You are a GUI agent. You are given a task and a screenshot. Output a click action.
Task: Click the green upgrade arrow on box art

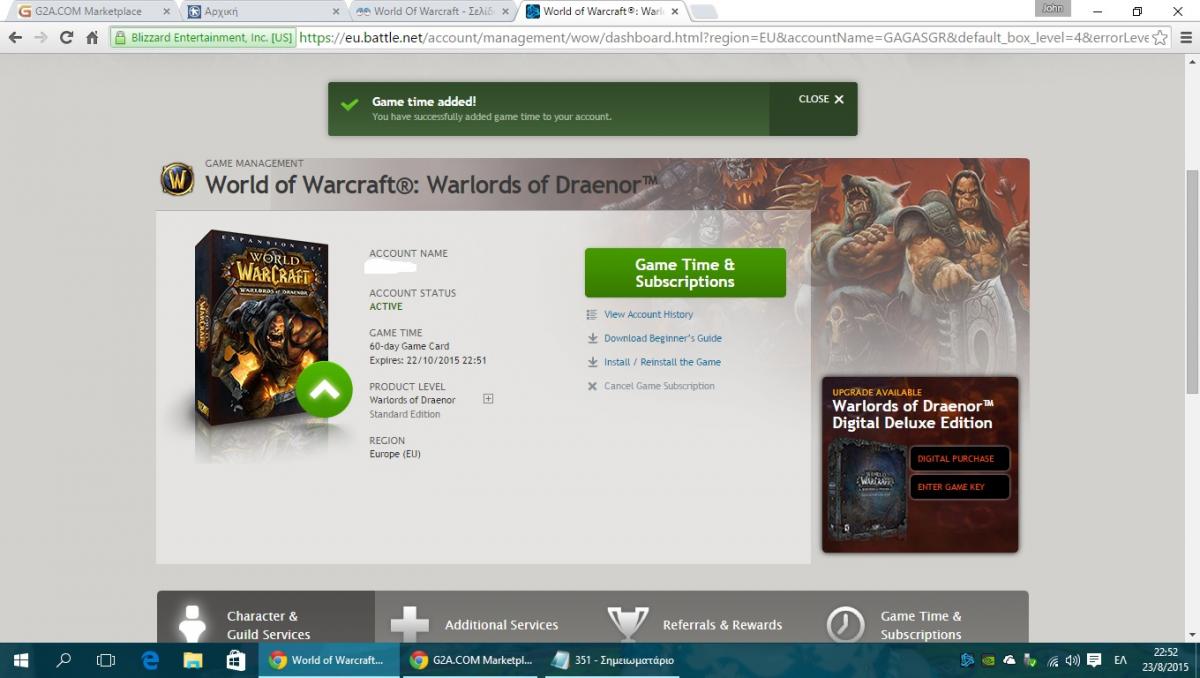click(x=324, y=390)
